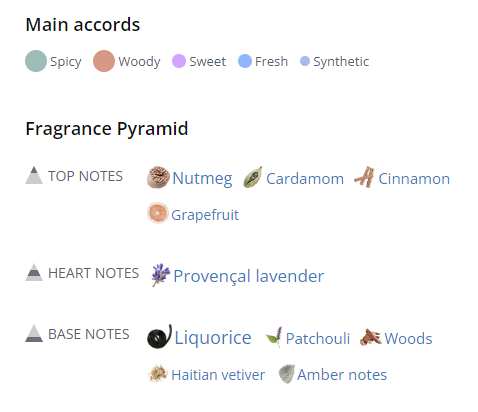478x412 pixels.
Task: Click the Base Notes pyramid icon
Action: [34, 333]
